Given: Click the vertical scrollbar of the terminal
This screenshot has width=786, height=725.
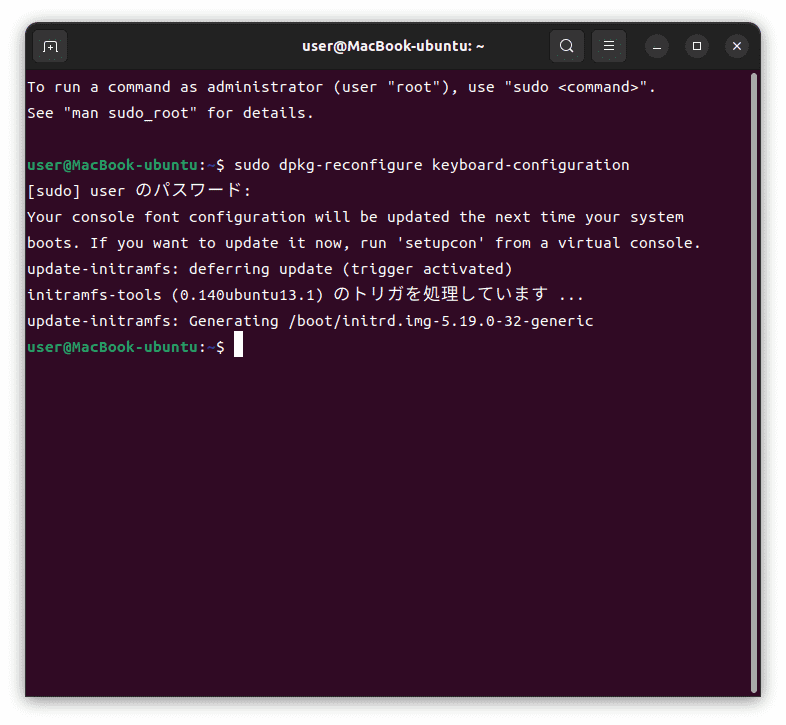Looking at the screenshot, I should click(x=753, y=383).
